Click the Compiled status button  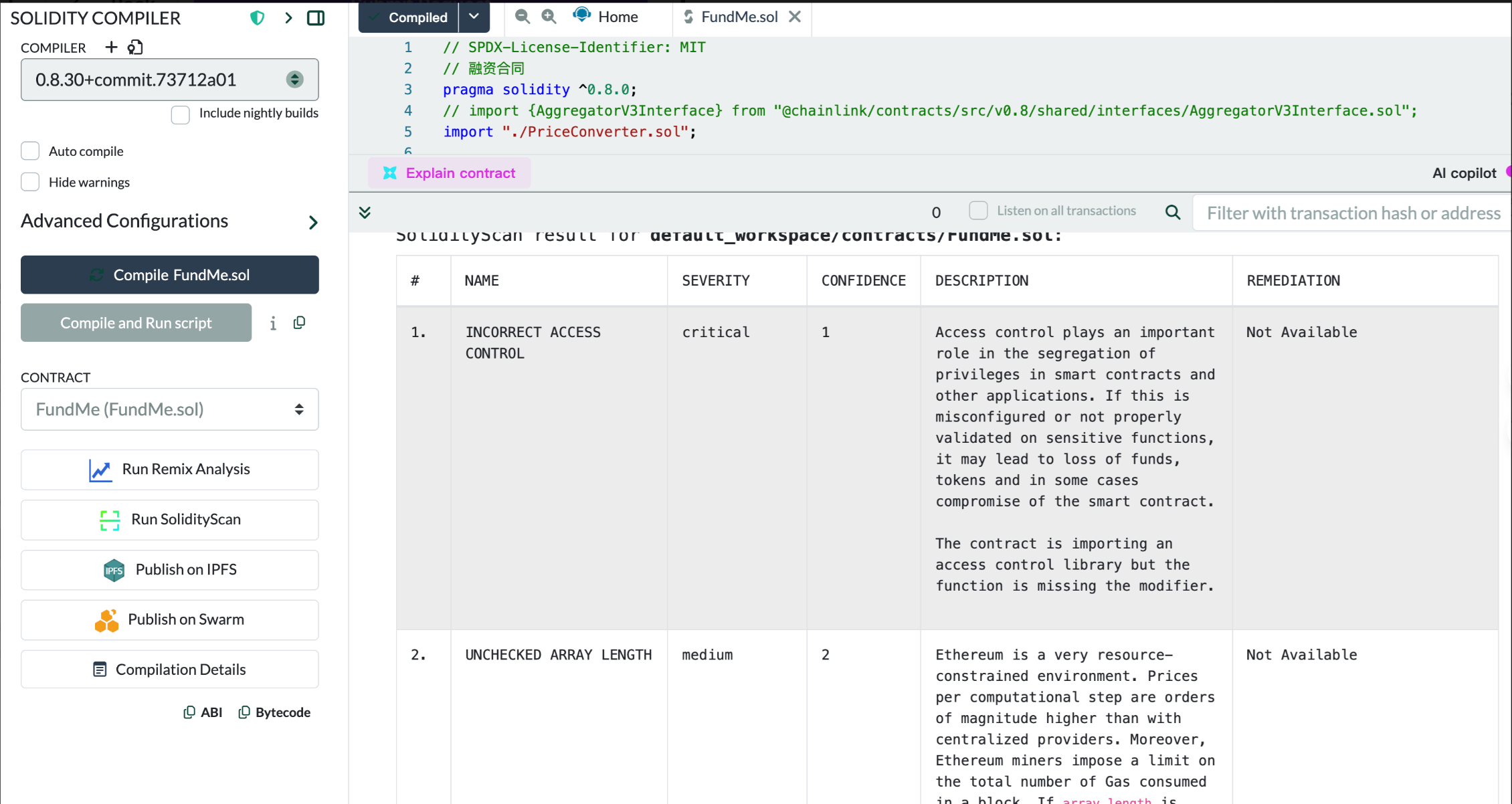[408, 17]
